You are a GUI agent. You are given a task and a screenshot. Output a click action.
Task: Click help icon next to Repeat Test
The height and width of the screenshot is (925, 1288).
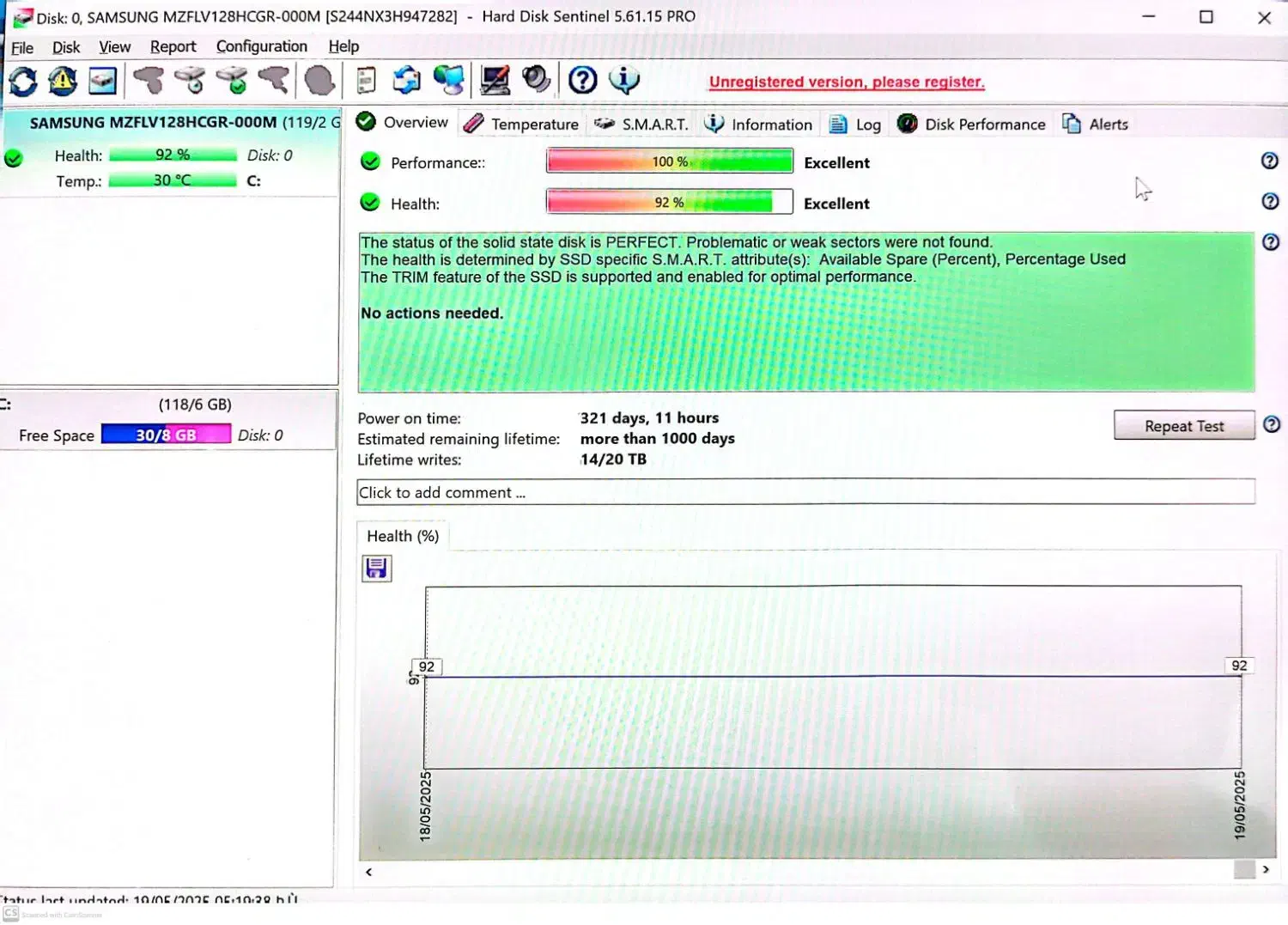coord(1272,424)
